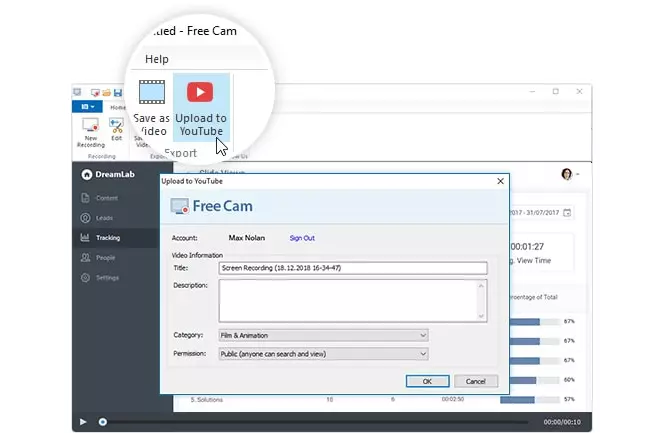
Task: Click the Max Nolan account name
Action: pyautogui.click(x=246, y=238)
